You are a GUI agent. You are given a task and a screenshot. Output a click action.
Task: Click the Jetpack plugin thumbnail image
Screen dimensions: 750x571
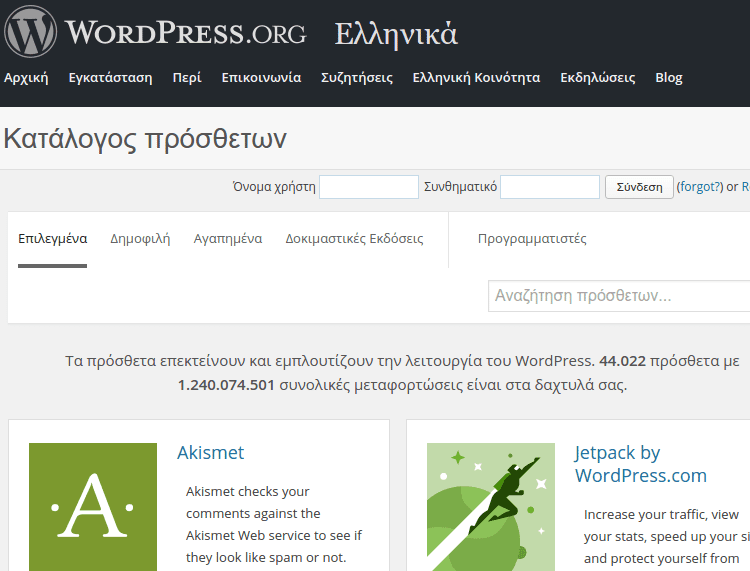click(491, 507)
